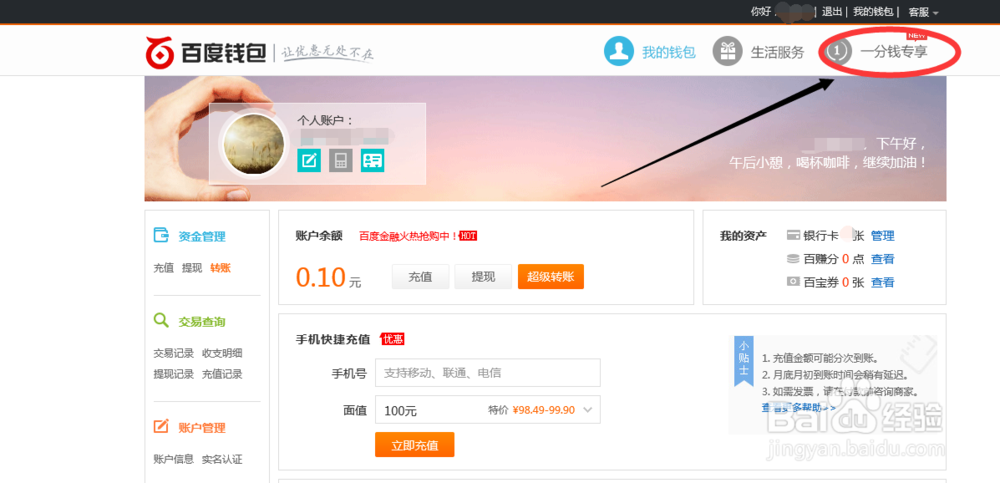Click the 百宝券 coupon icon
This screenshot has width=1000, height=483.
[x=793, y=281]
